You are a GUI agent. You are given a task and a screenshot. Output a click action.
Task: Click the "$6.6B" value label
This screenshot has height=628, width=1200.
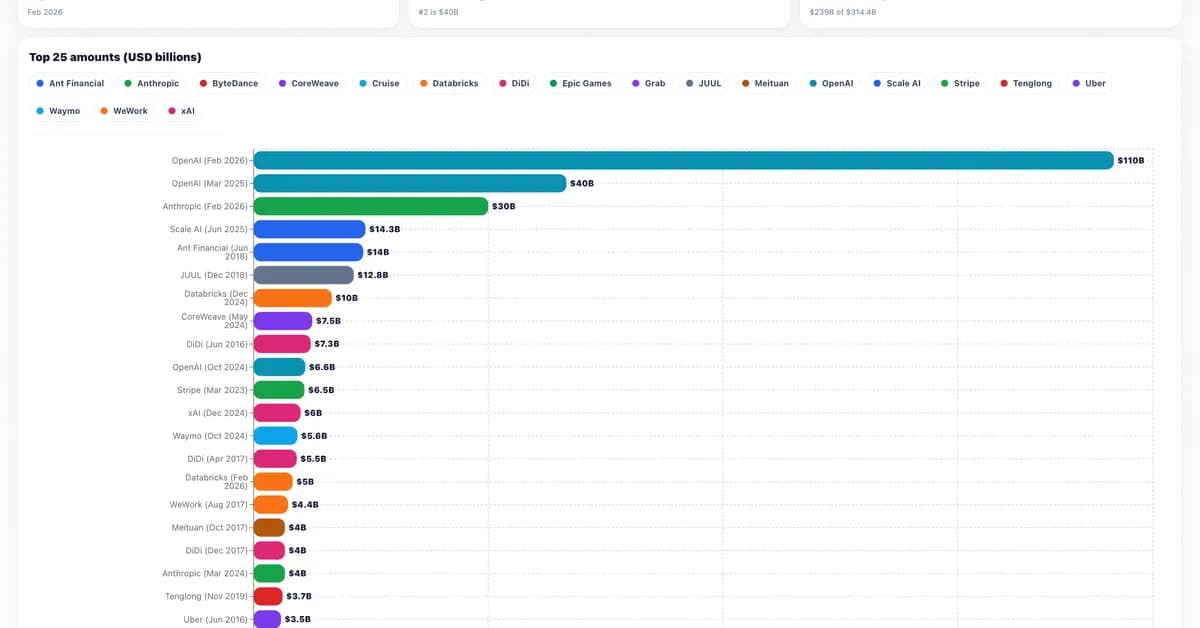point(322,367)
